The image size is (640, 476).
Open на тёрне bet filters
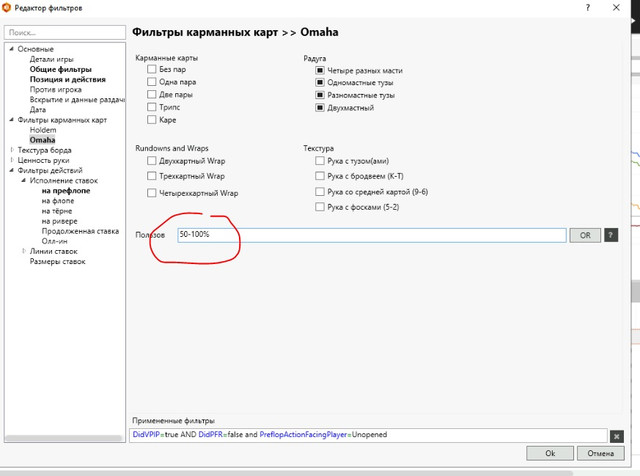pos(57,211)
